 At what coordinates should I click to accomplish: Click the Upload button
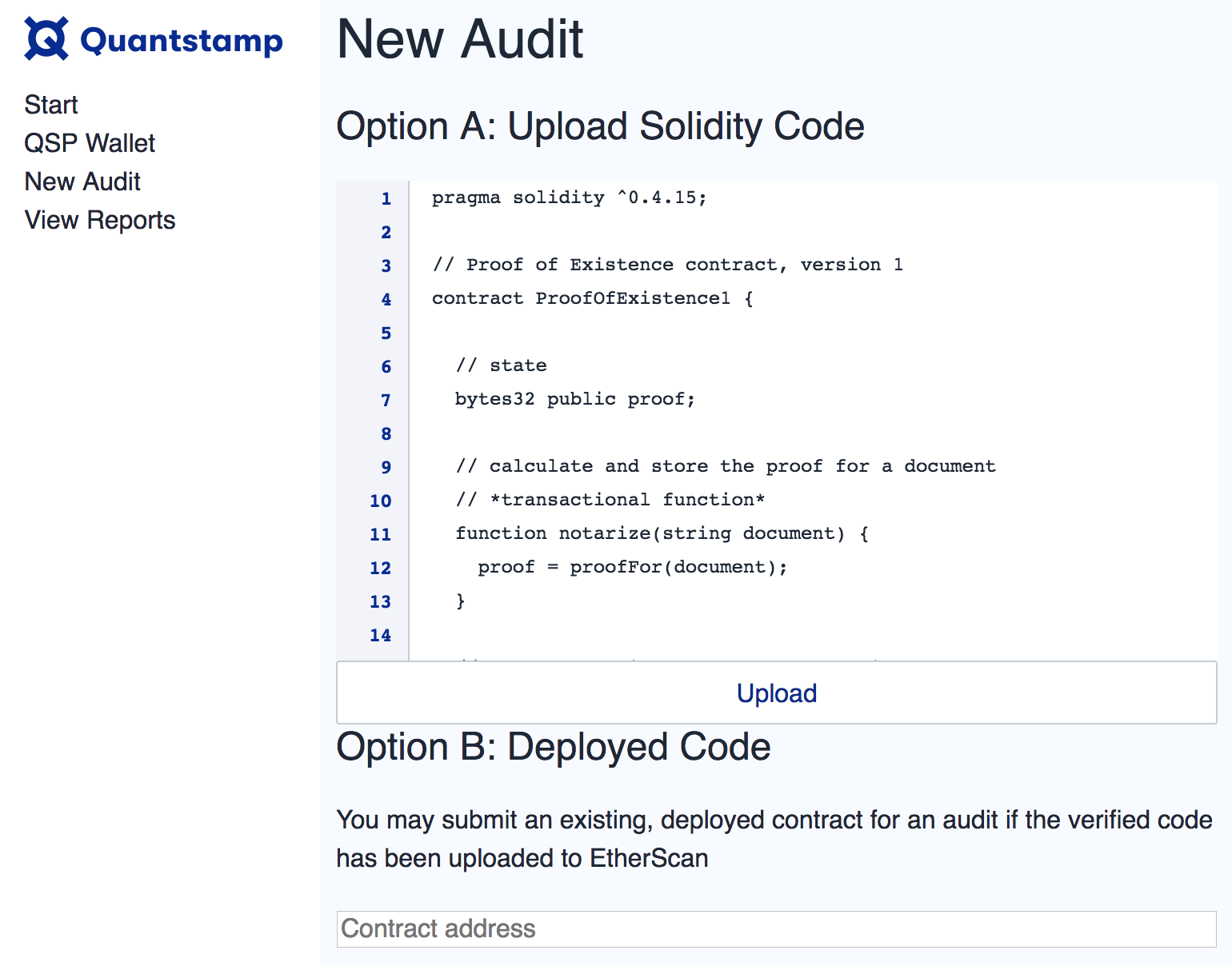coord(777,693)
